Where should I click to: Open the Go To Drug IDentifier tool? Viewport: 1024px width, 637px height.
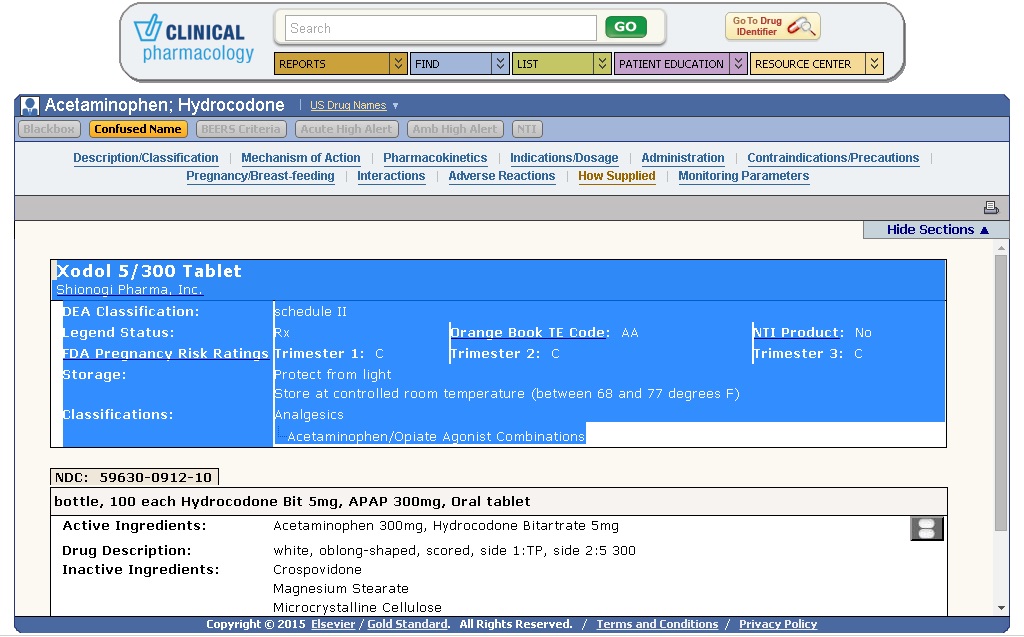point(773,26)
